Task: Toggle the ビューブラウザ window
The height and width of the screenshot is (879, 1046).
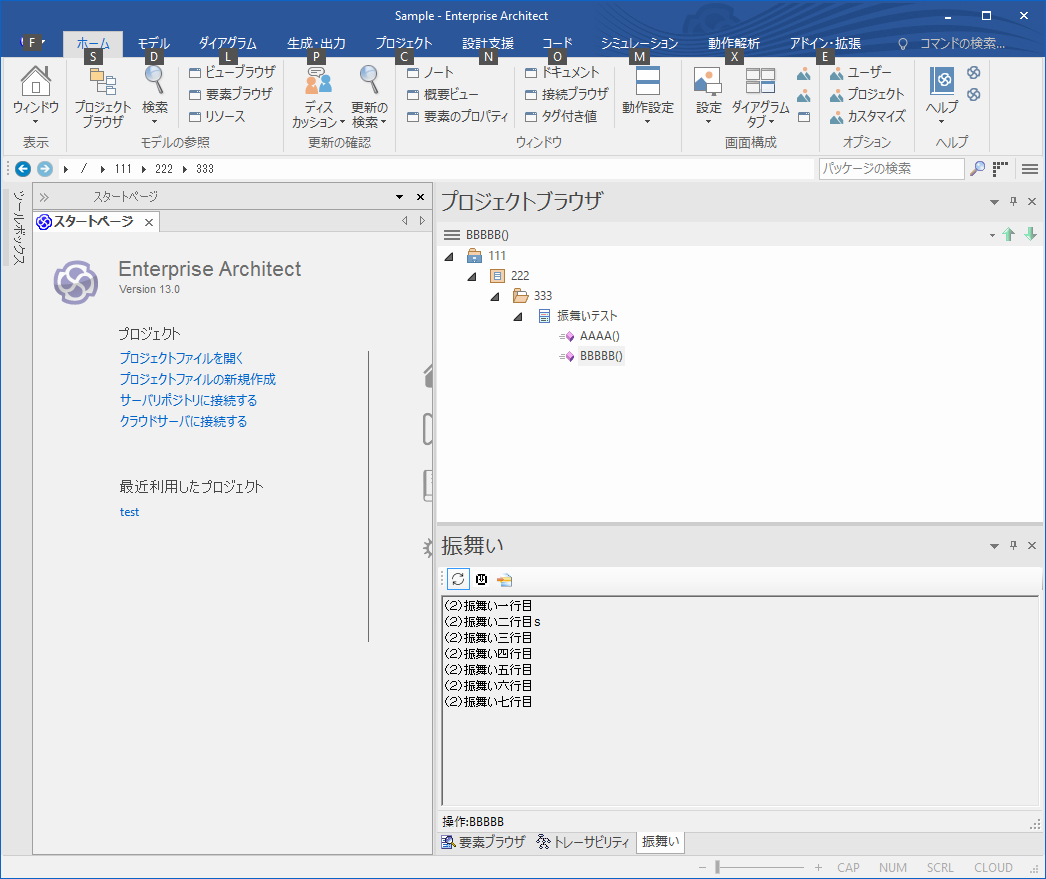Action: point(232,72)
